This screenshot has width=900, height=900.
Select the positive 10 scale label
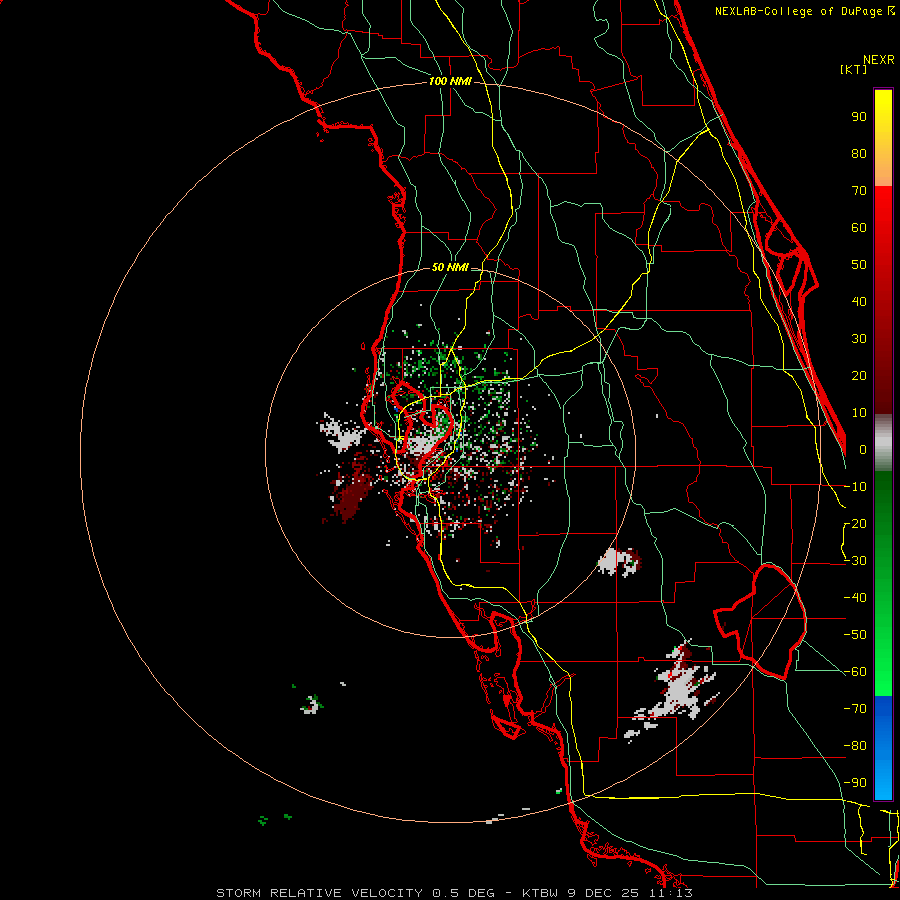[x=859, y=413]
